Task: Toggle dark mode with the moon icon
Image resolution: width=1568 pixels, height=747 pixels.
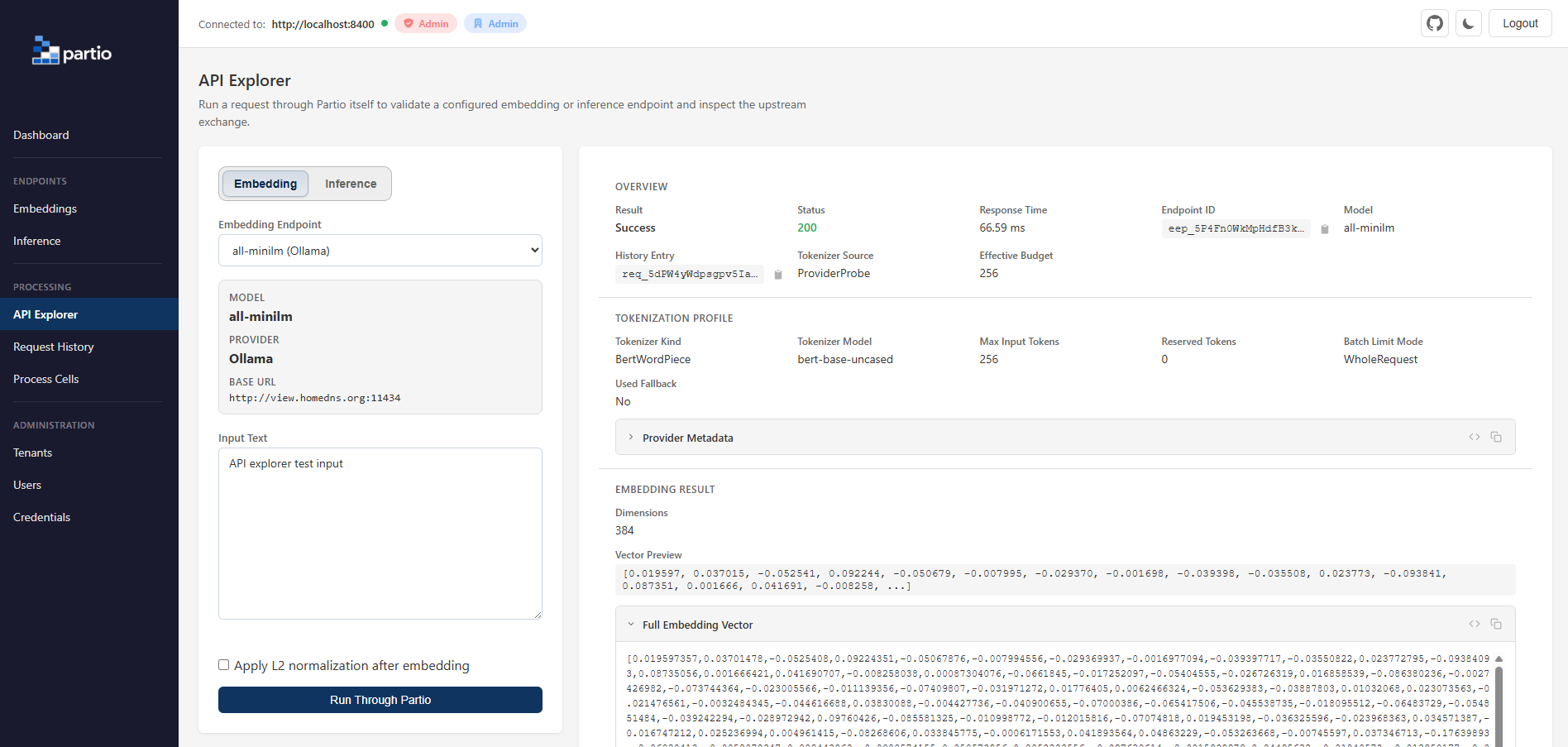Action: [1469, 23]
